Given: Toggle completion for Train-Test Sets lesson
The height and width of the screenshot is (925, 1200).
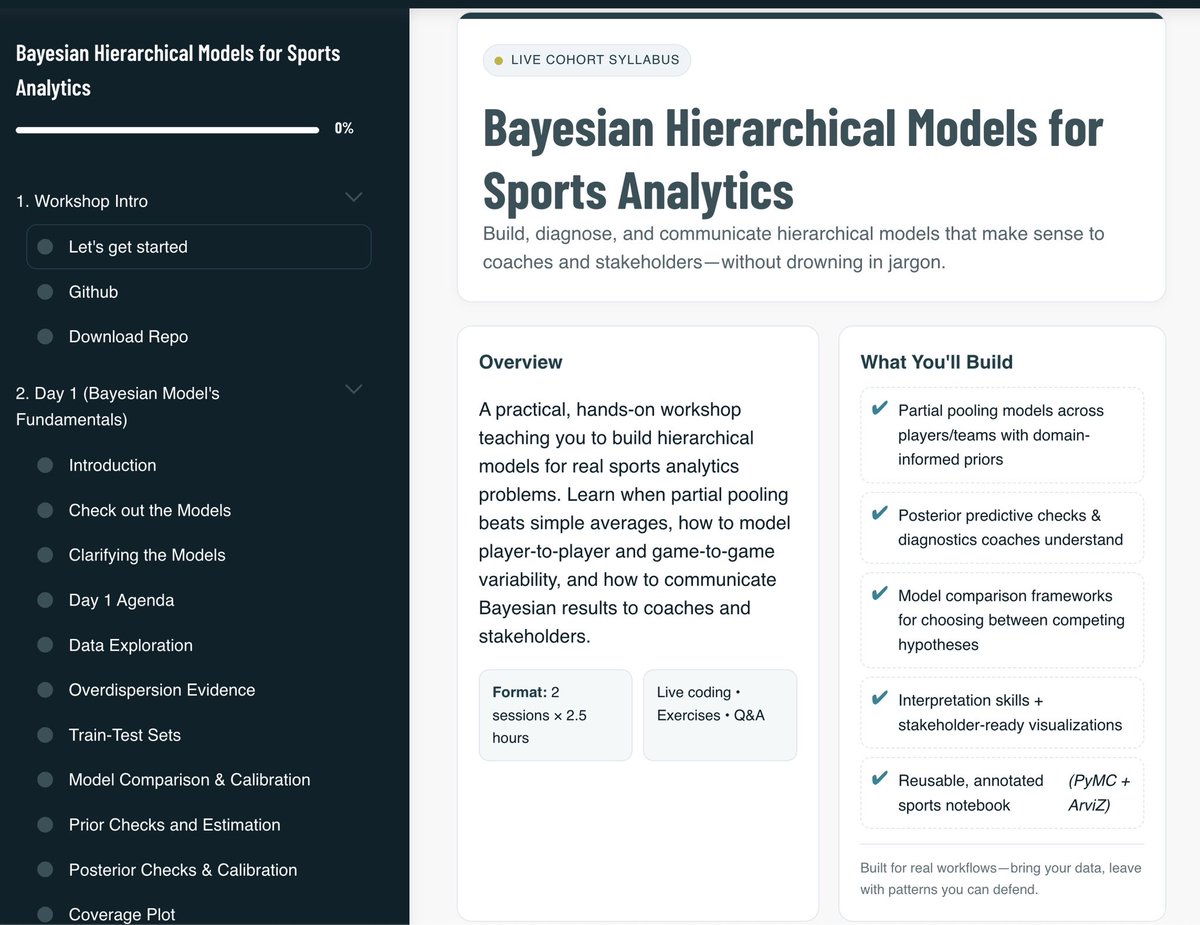Looking at the screenshot, I should pyautogui.click(x=44, y=735).
